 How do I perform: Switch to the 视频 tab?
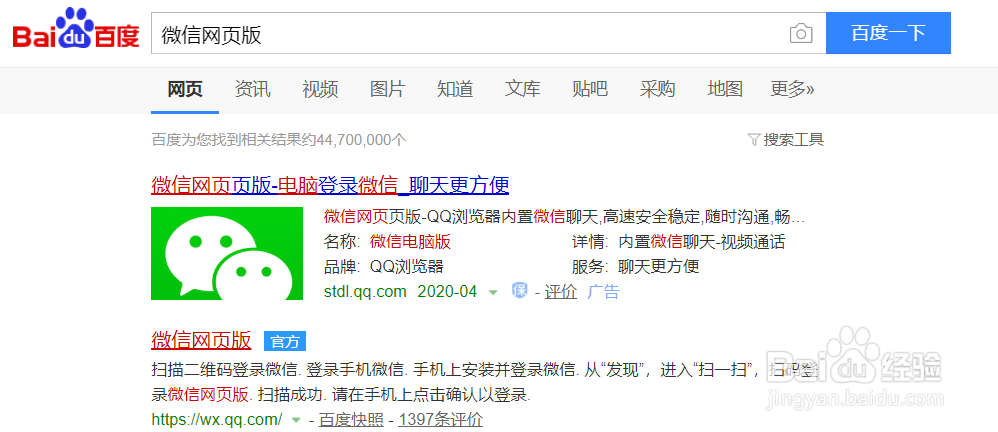click(x=320, y=89)
